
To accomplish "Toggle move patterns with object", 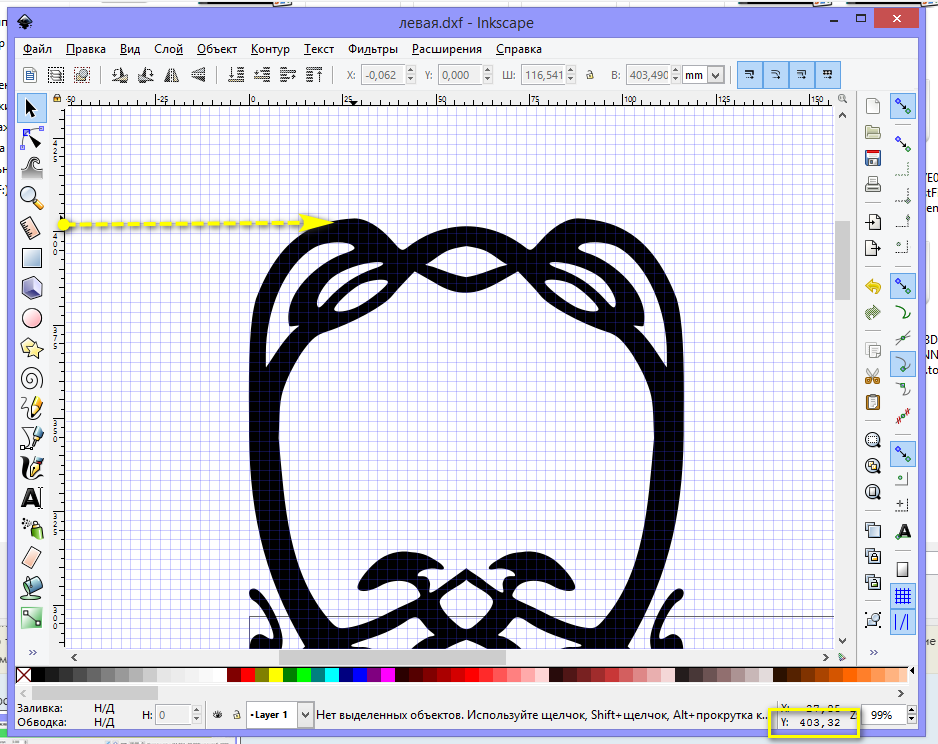I will (828, 75).
